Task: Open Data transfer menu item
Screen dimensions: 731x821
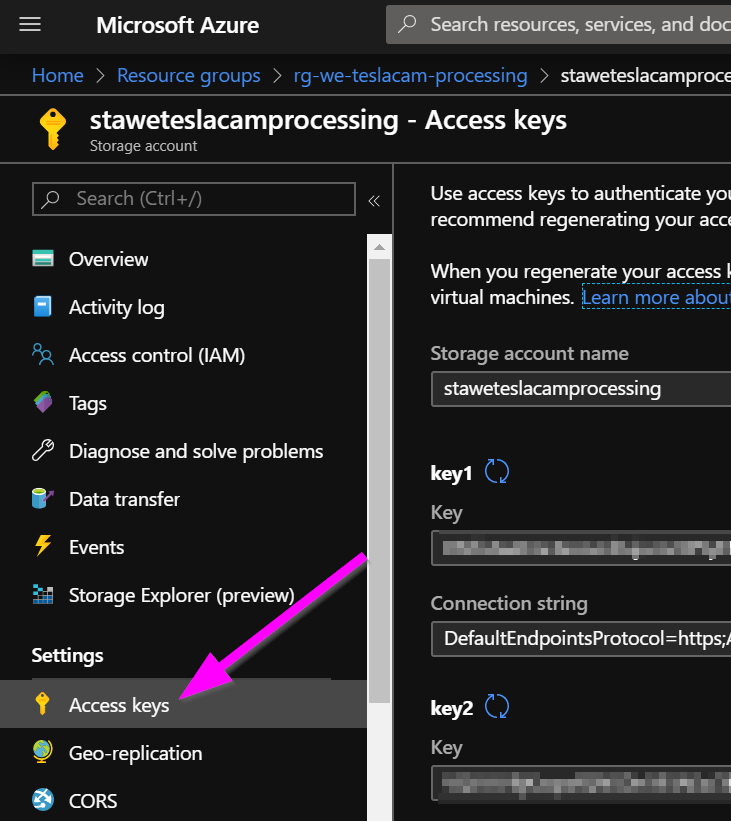Action: 125,499
